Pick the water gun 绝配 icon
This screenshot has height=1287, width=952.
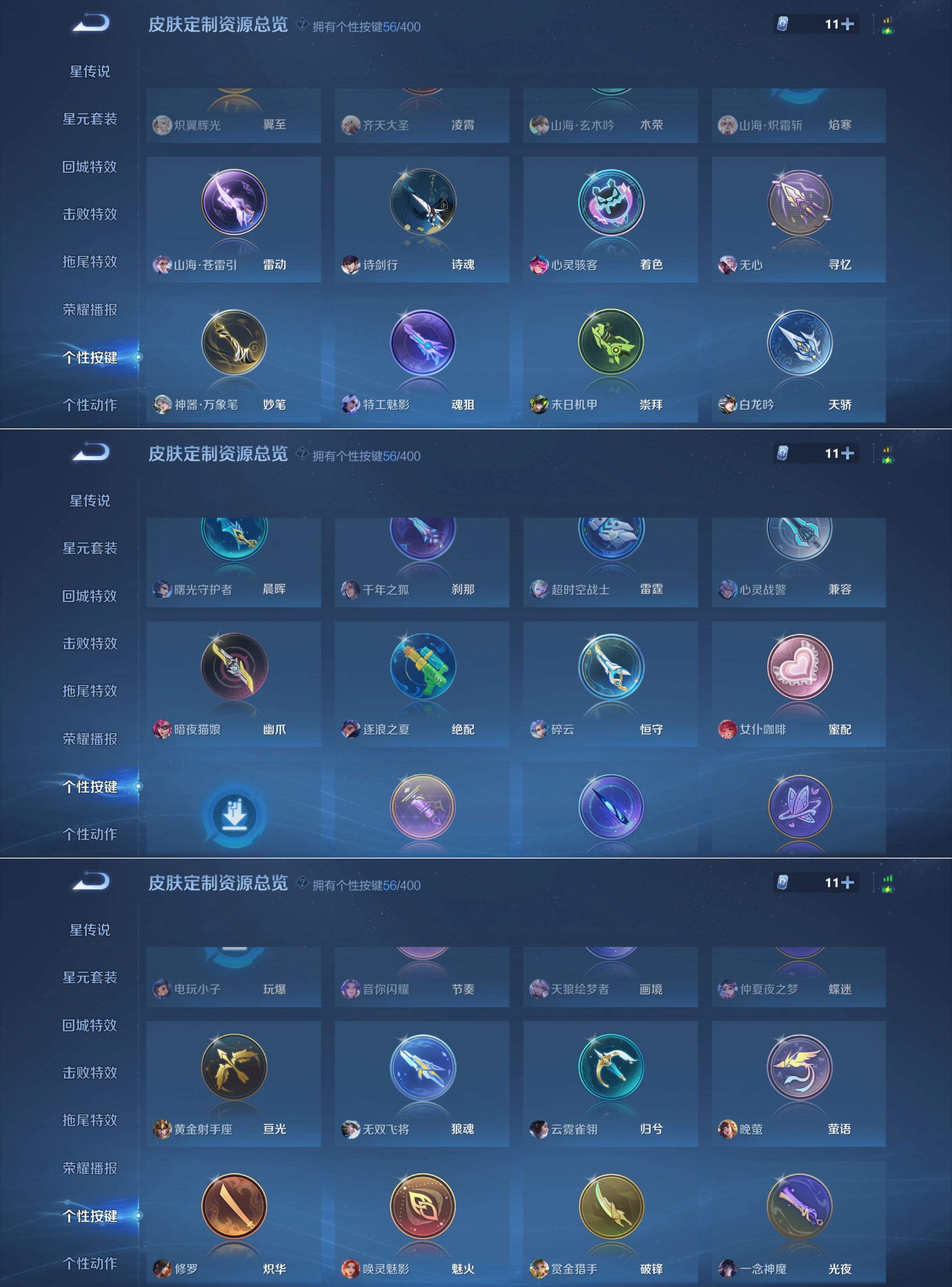tap(422, 666)
